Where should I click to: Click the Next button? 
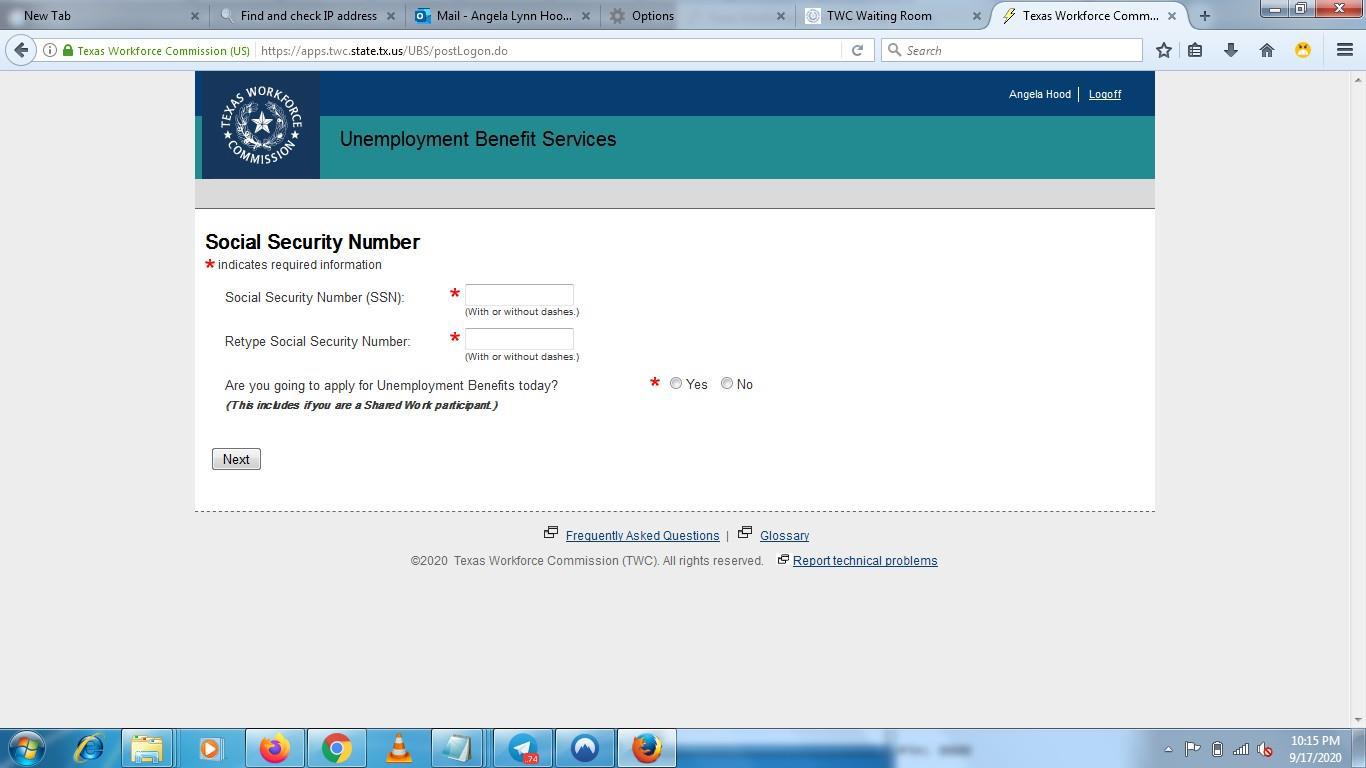coord(236,459)
